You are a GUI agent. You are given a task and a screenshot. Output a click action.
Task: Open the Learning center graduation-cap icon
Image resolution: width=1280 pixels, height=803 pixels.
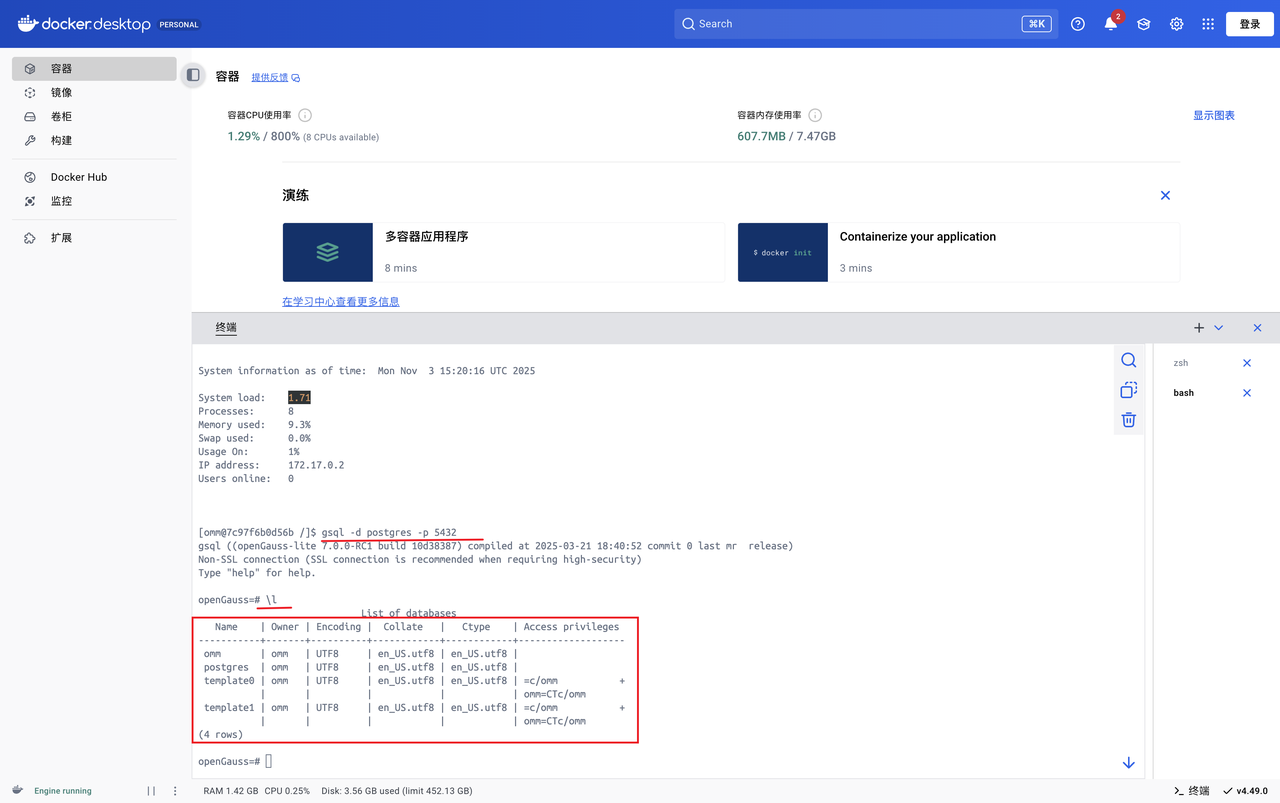click(1144, 24)
